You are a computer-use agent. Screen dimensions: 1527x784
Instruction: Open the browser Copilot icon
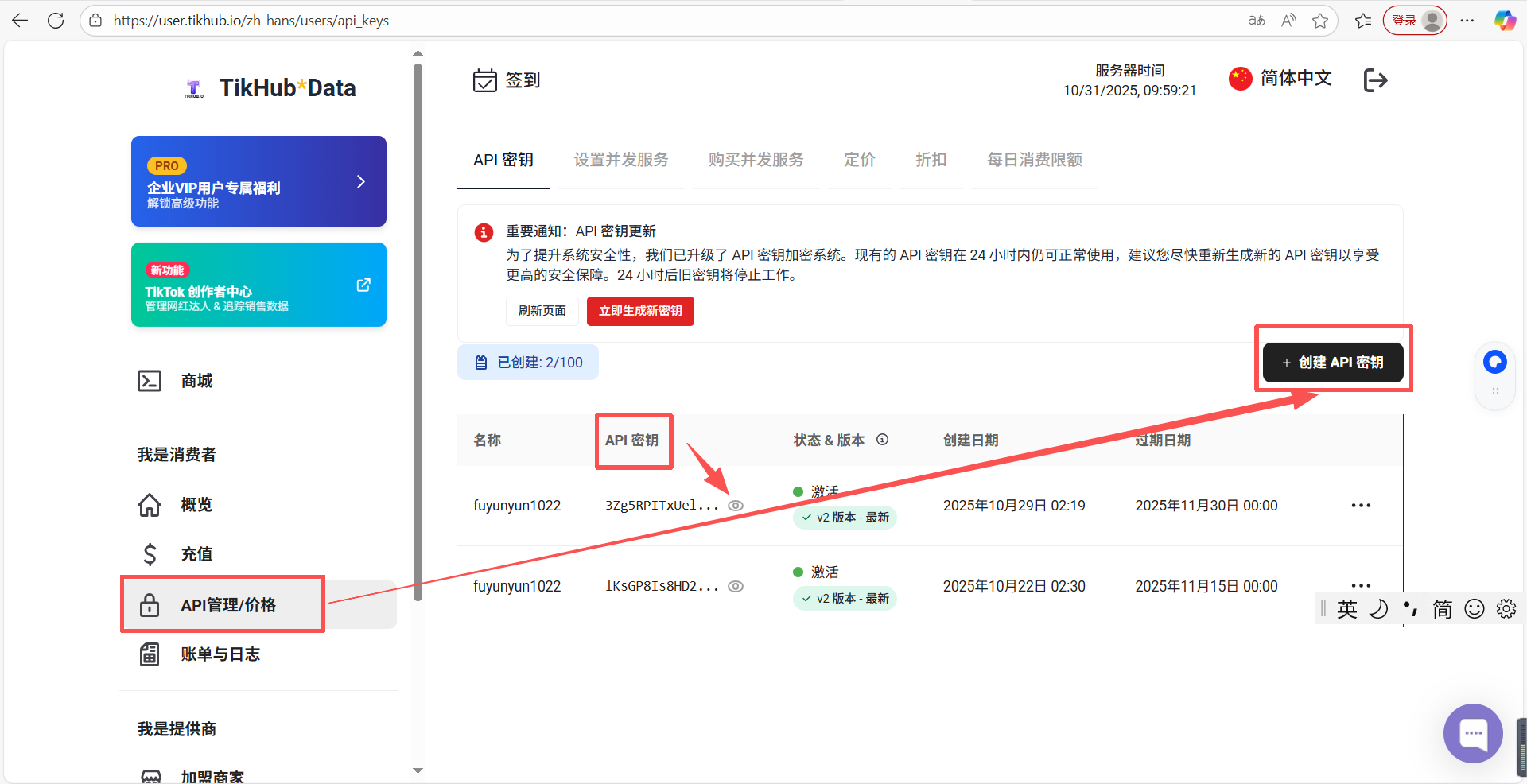(1504, 21)
